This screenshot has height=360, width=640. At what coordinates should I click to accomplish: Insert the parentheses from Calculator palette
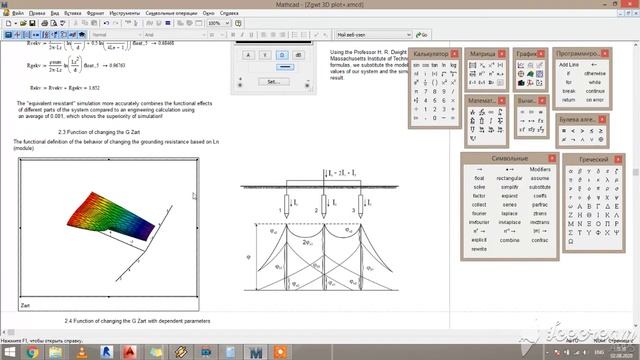(435, 83)
